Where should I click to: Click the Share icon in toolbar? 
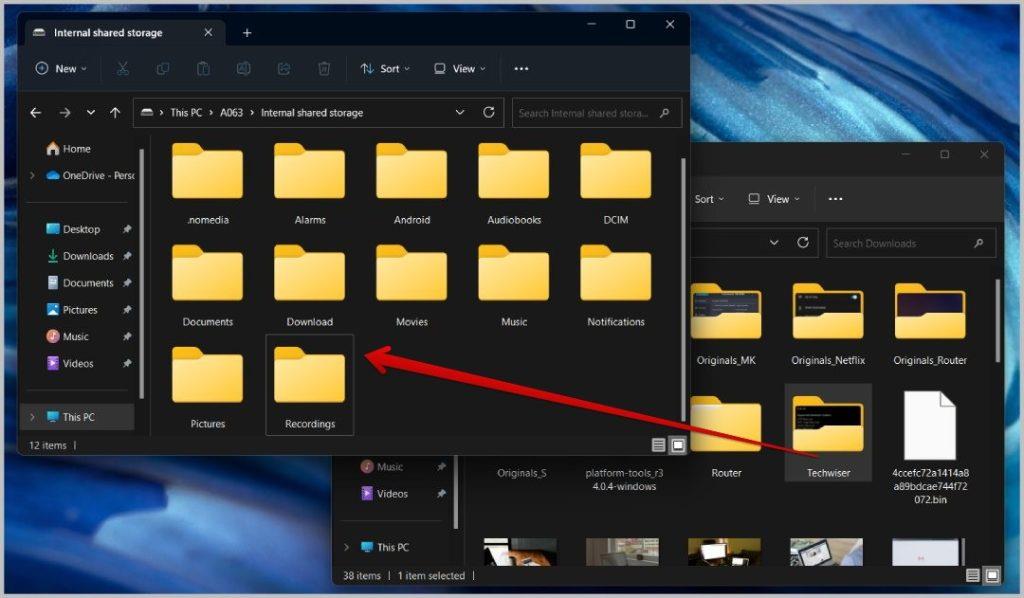[x=283, y=69]
